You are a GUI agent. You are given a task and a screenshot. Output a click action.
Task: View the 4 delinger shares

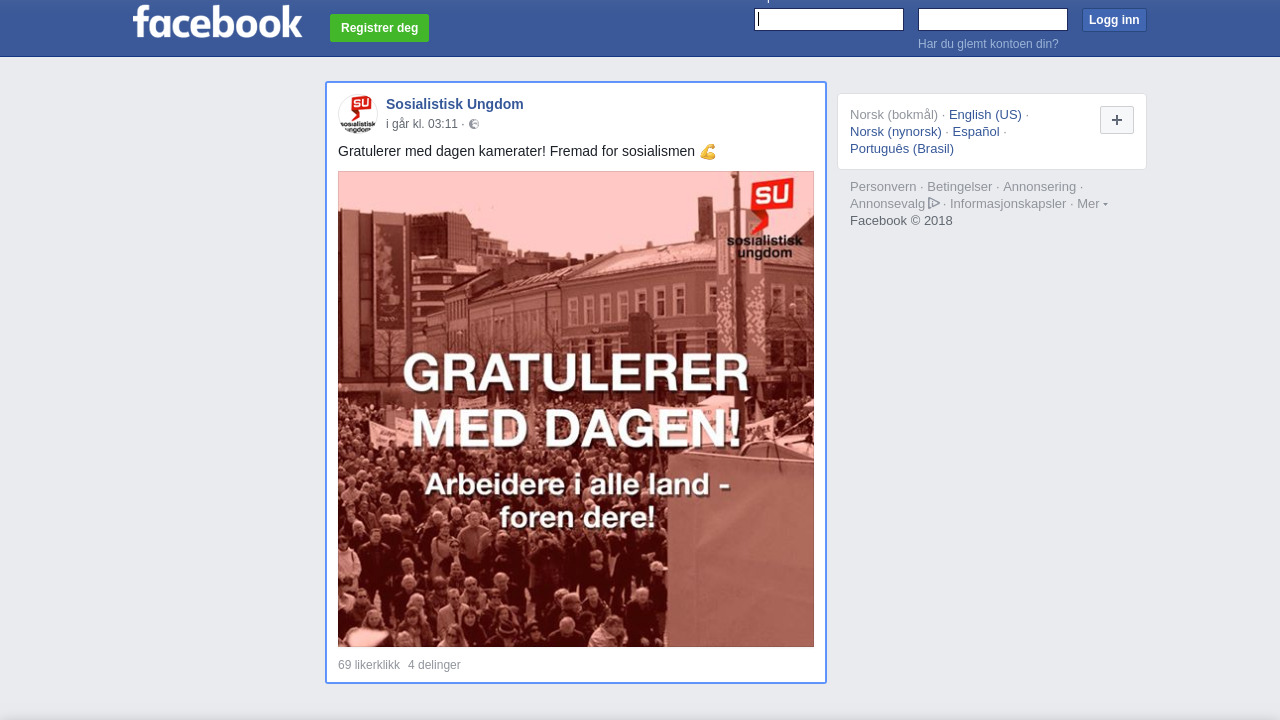[434, 665]
